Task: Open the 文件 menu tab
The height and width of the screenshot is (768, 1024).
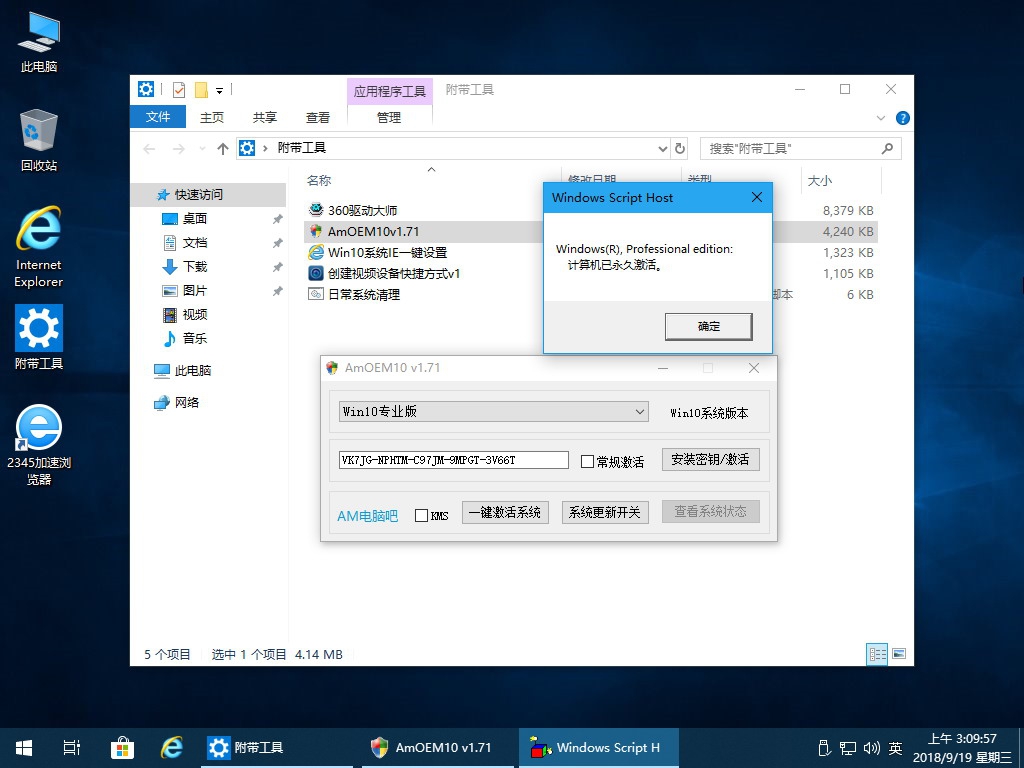Action: pyautogui.click(x=158, y=117)
